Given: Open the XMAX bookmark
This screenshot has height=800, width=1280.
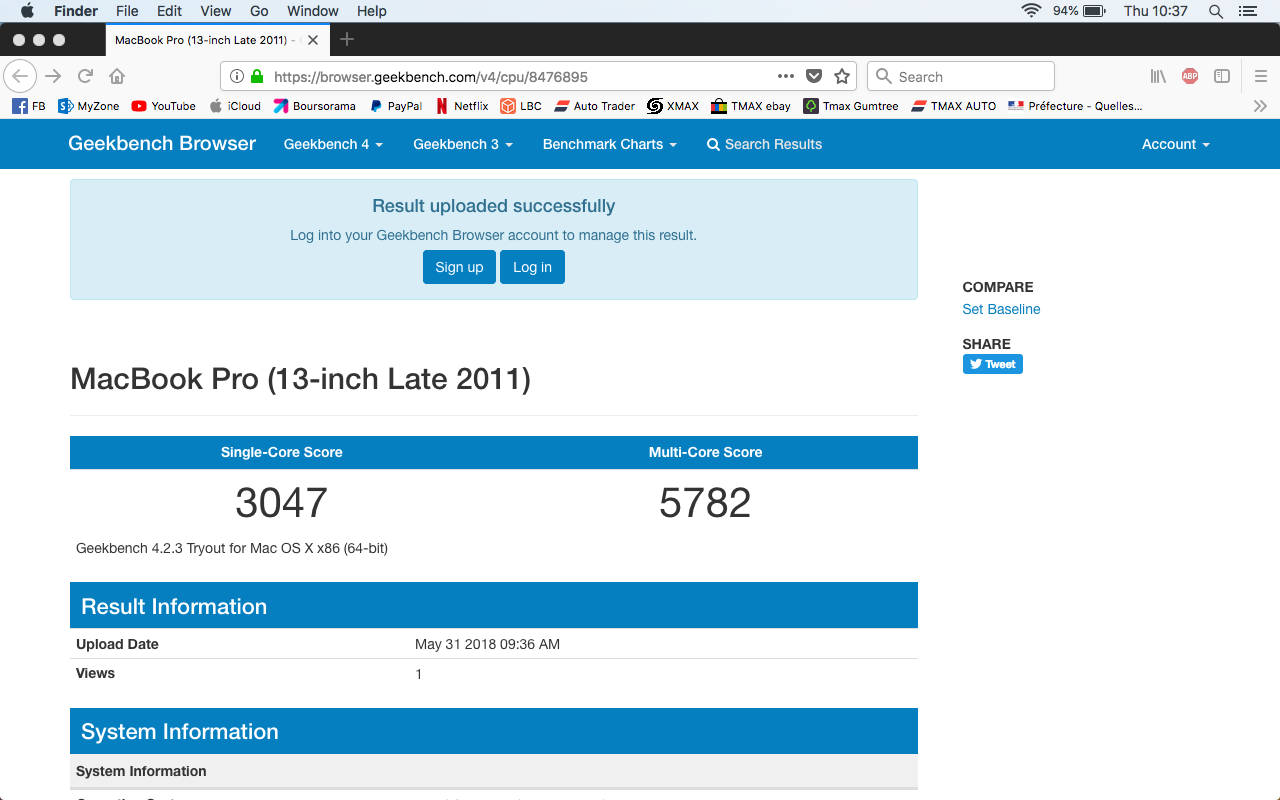Looking at the screenshot, I should tap(673, 106).
